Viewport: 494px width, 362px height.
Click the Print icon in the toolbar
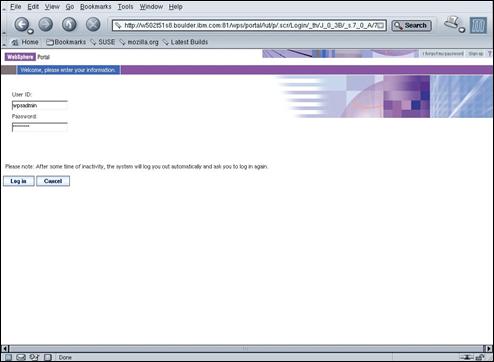click(452, 23)
